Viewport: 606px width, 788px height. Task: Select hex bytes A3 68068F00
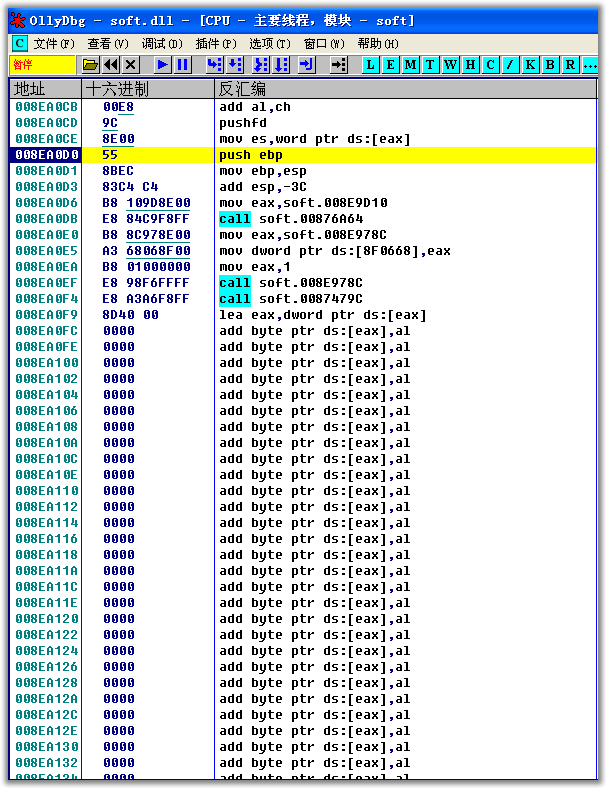tap(146, 251)
